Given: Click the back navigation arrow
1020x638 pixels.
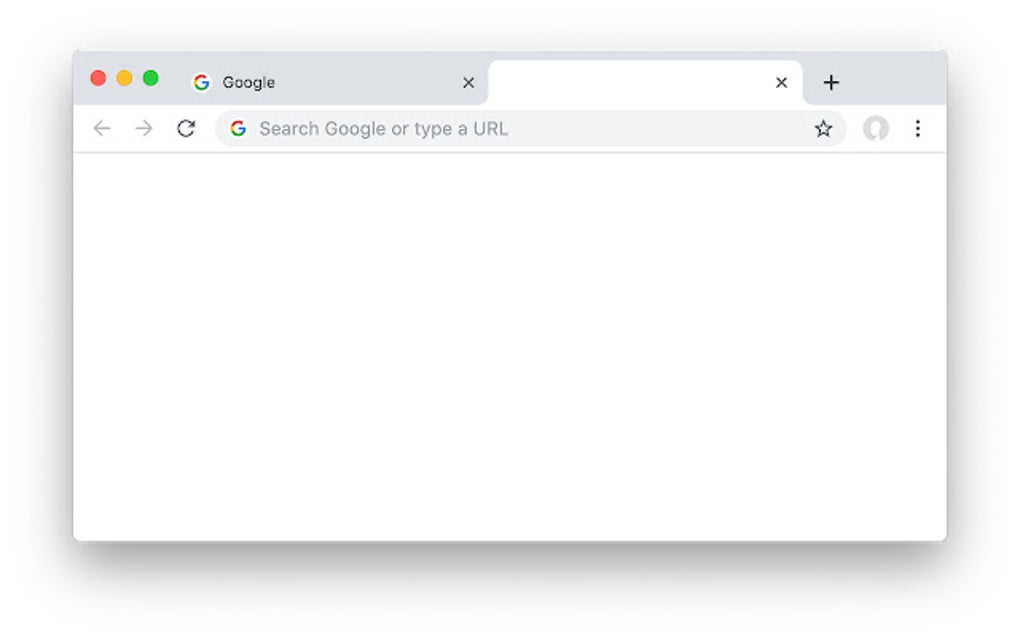Looking at the screenshot, I should click(x=101, y=128).
